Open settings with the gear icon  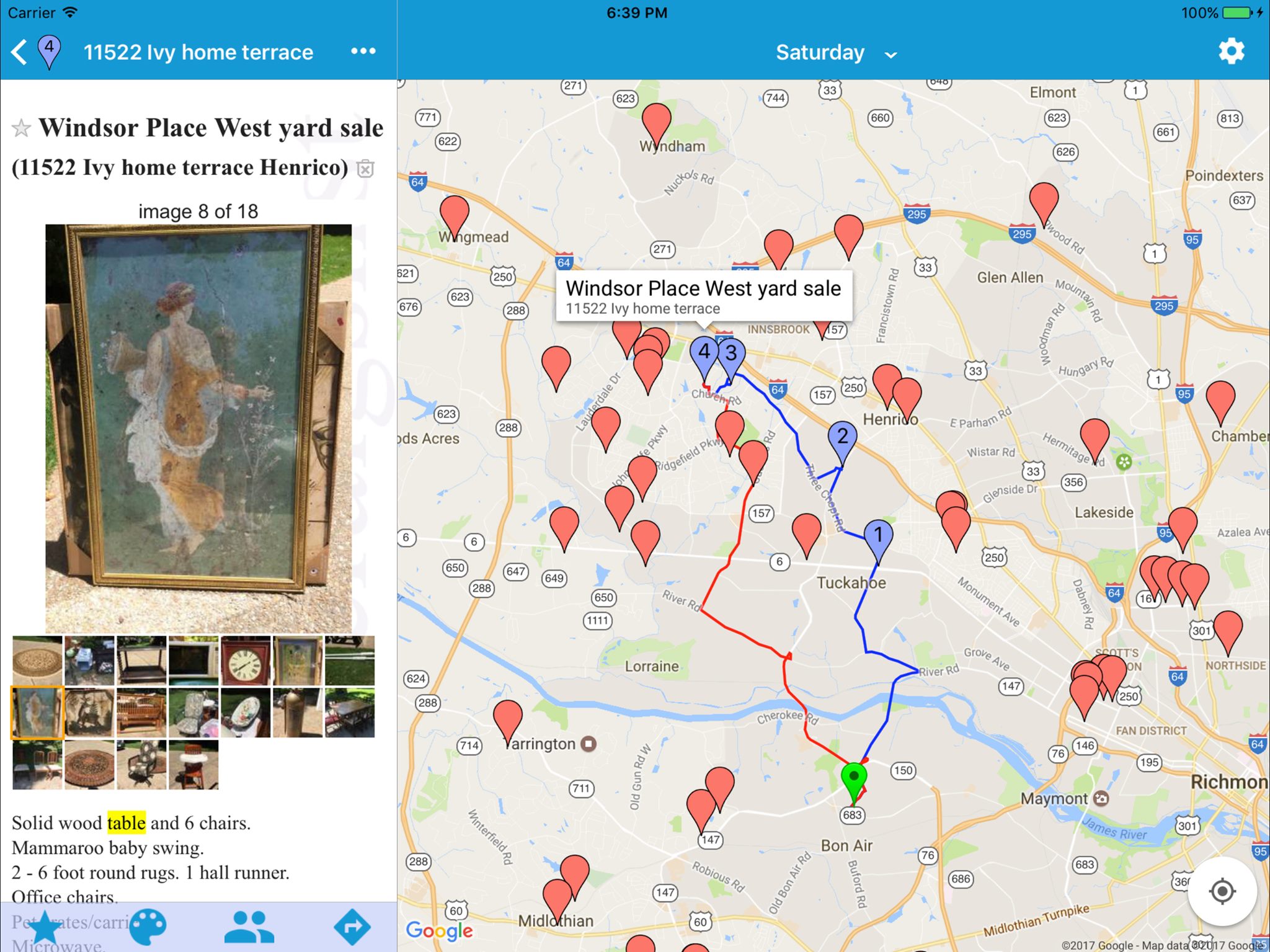1231,51
